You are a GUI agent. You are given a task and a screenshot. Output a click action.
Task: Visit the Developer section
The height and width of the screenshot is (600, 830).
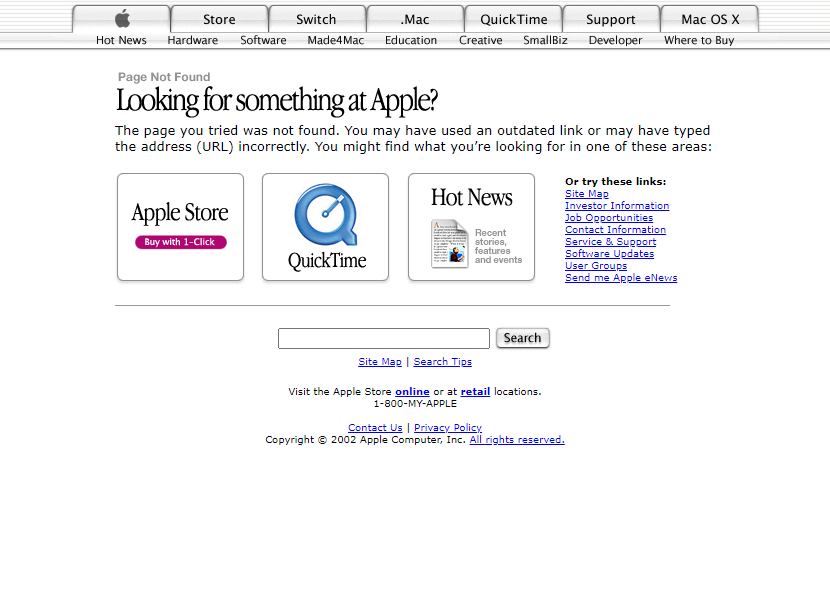[615, 40]
